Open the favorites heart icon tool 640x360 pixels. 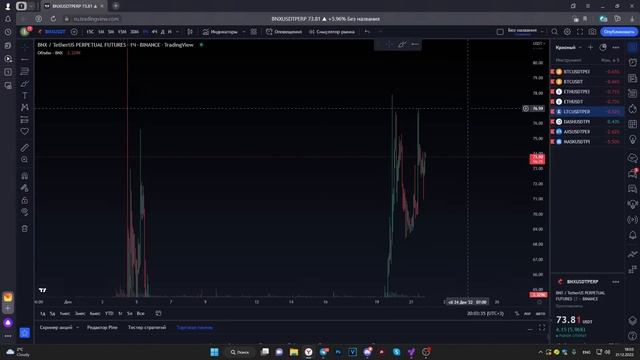point(25,131)
